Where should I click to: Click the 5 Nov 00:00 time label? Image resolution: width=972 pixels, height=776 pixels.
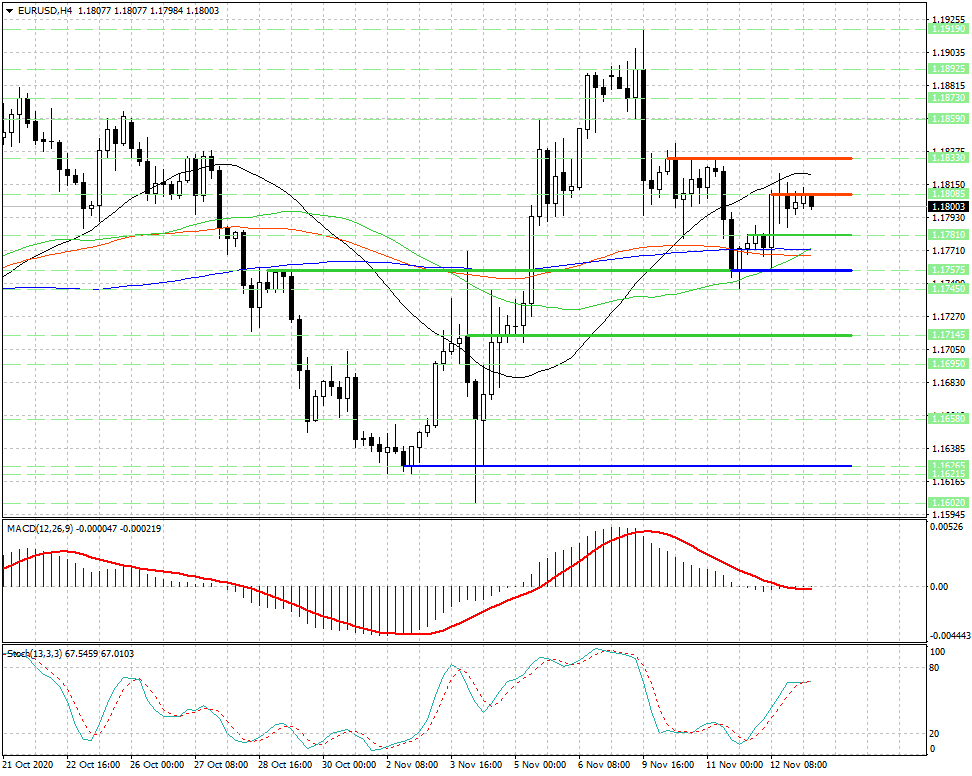coord(540,765)
